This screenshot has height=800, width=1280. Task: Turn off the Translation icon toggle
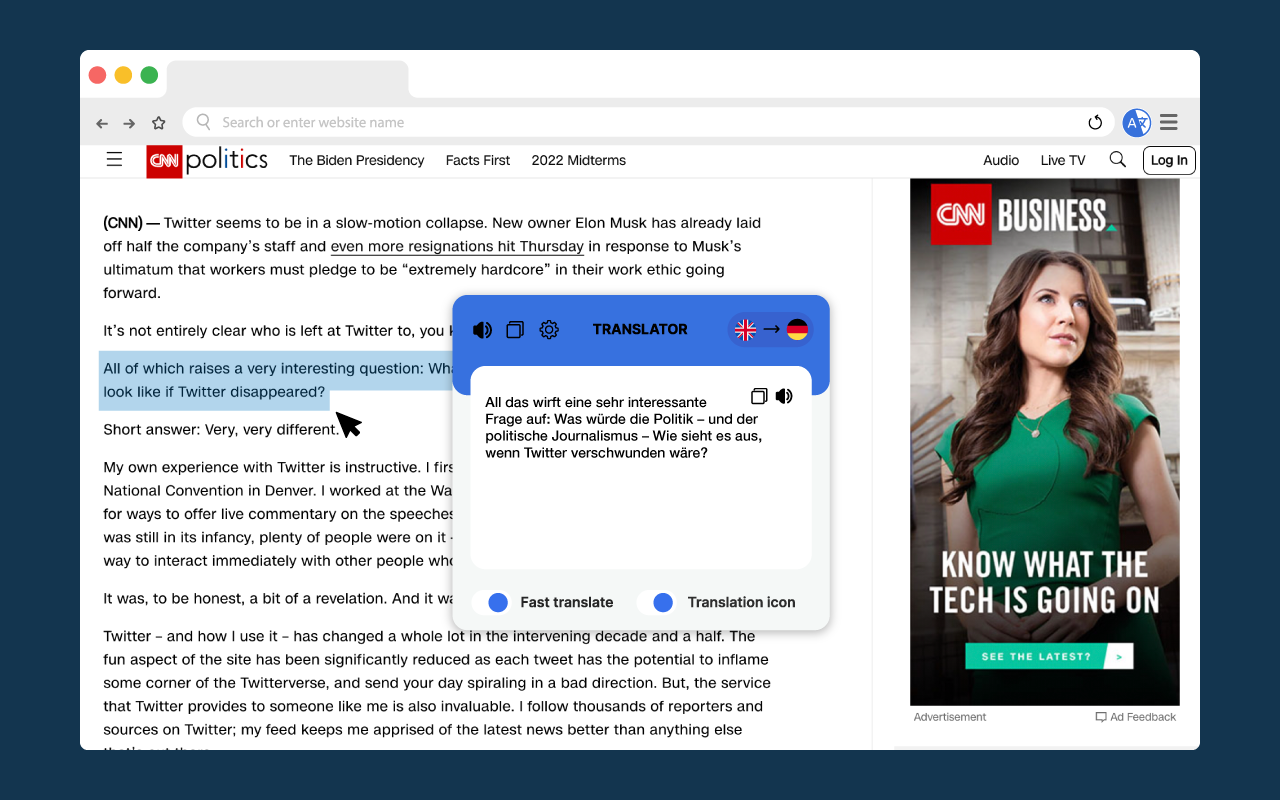(x=661, y=602)
